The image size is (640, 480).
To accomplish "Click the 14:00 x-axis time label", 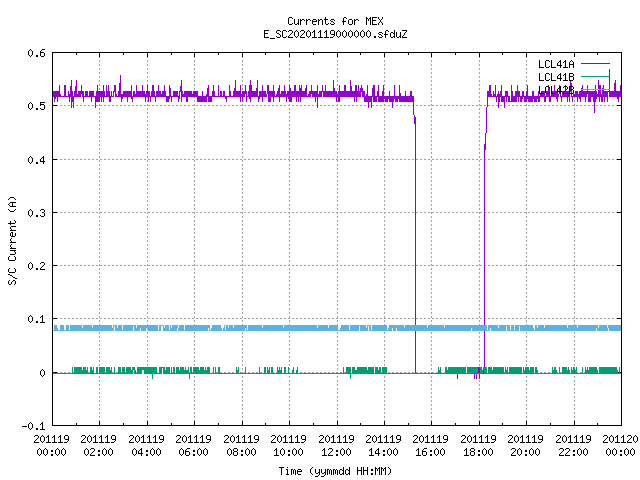I will coord(383,452).
